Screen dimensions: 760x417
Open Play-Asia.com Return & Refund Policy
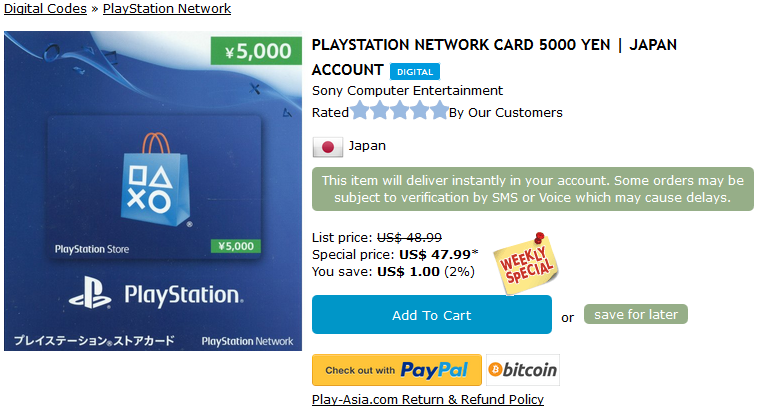pos(428,400)
